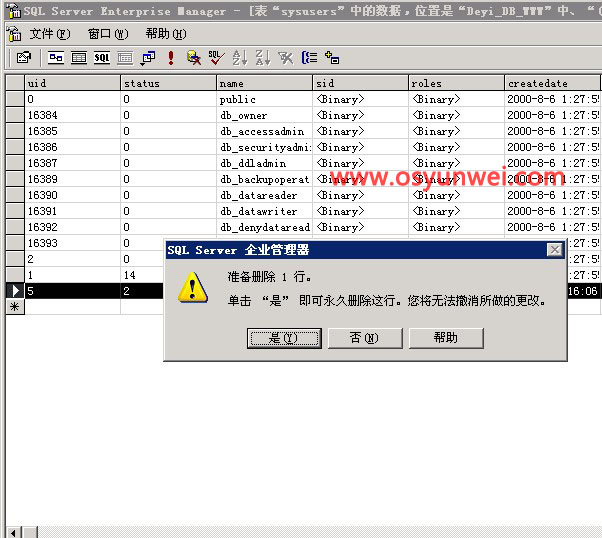The image size is (602, 538).
Task: Open the 帮助(H) menu
Action: point(166,34)
